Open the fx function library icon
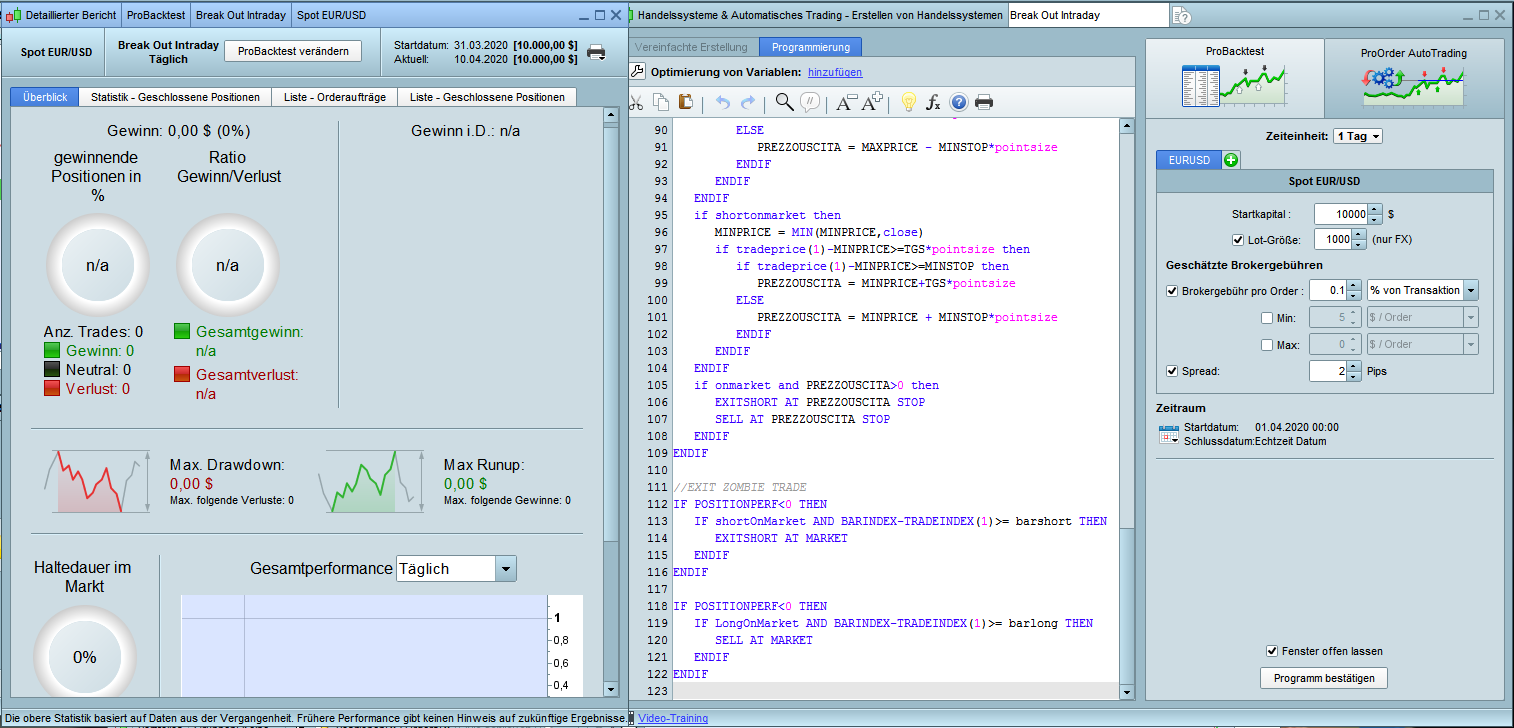 933,102
